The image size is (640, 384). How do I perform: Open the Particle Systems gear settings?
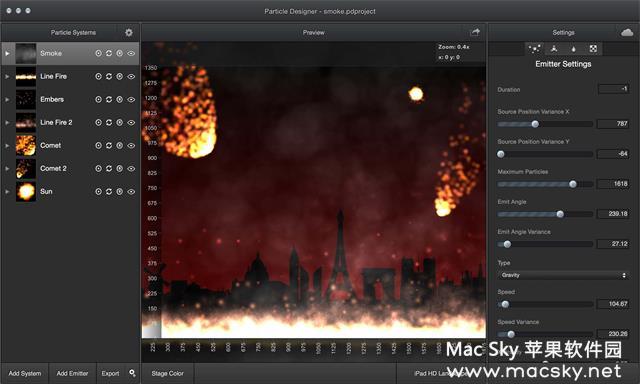[129, 32]
